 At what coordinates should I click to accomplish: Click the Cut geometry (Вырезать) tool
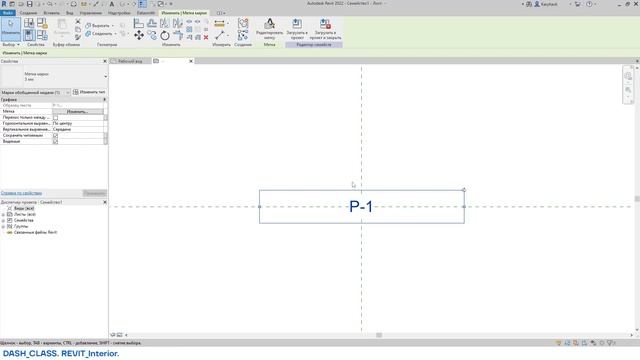pyautogui.click(x=98, y=25)
